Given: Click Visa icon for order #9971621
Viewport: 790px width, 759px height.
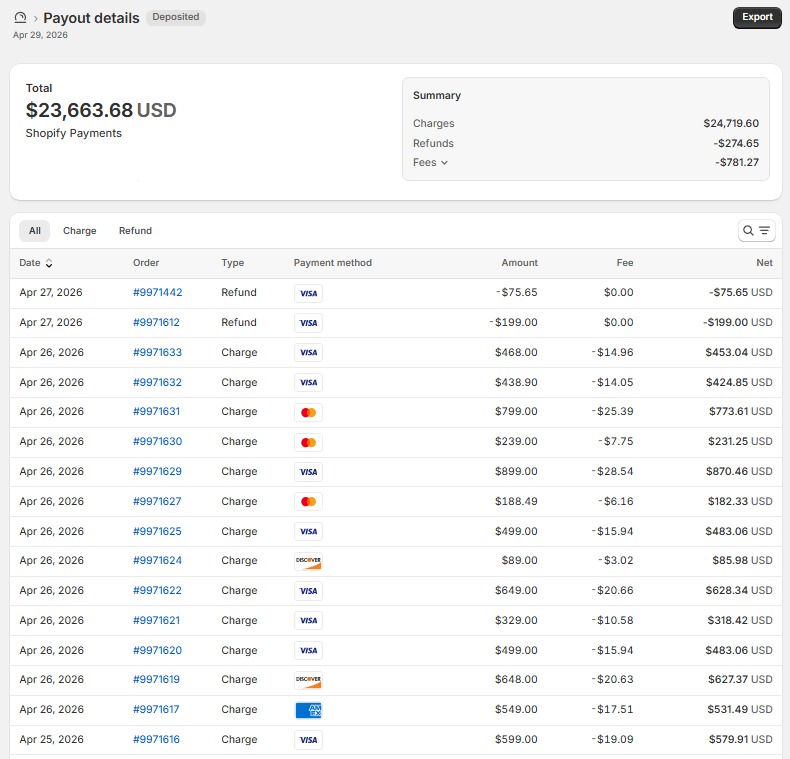Looking at the screenshot, I should (x=308, y=620).
